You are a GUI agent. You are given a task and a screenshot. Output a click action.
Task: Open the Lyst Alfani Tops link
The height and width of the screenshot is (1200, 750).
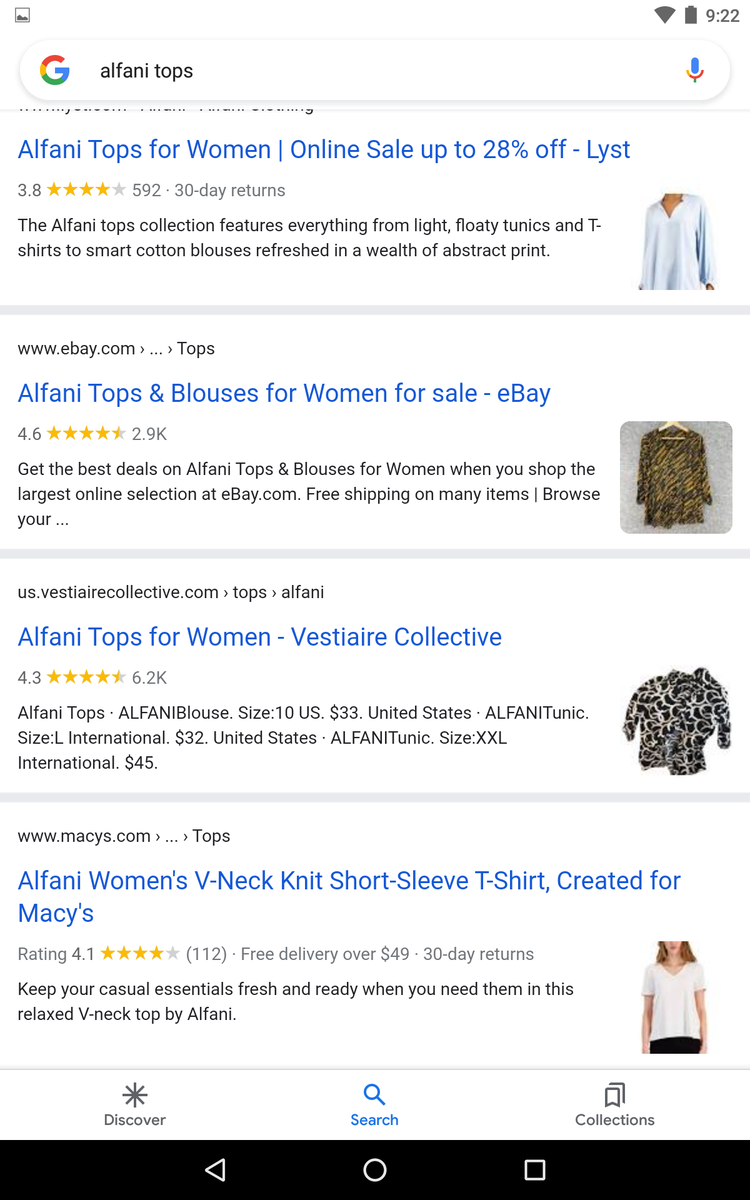[x=324, y=150]
